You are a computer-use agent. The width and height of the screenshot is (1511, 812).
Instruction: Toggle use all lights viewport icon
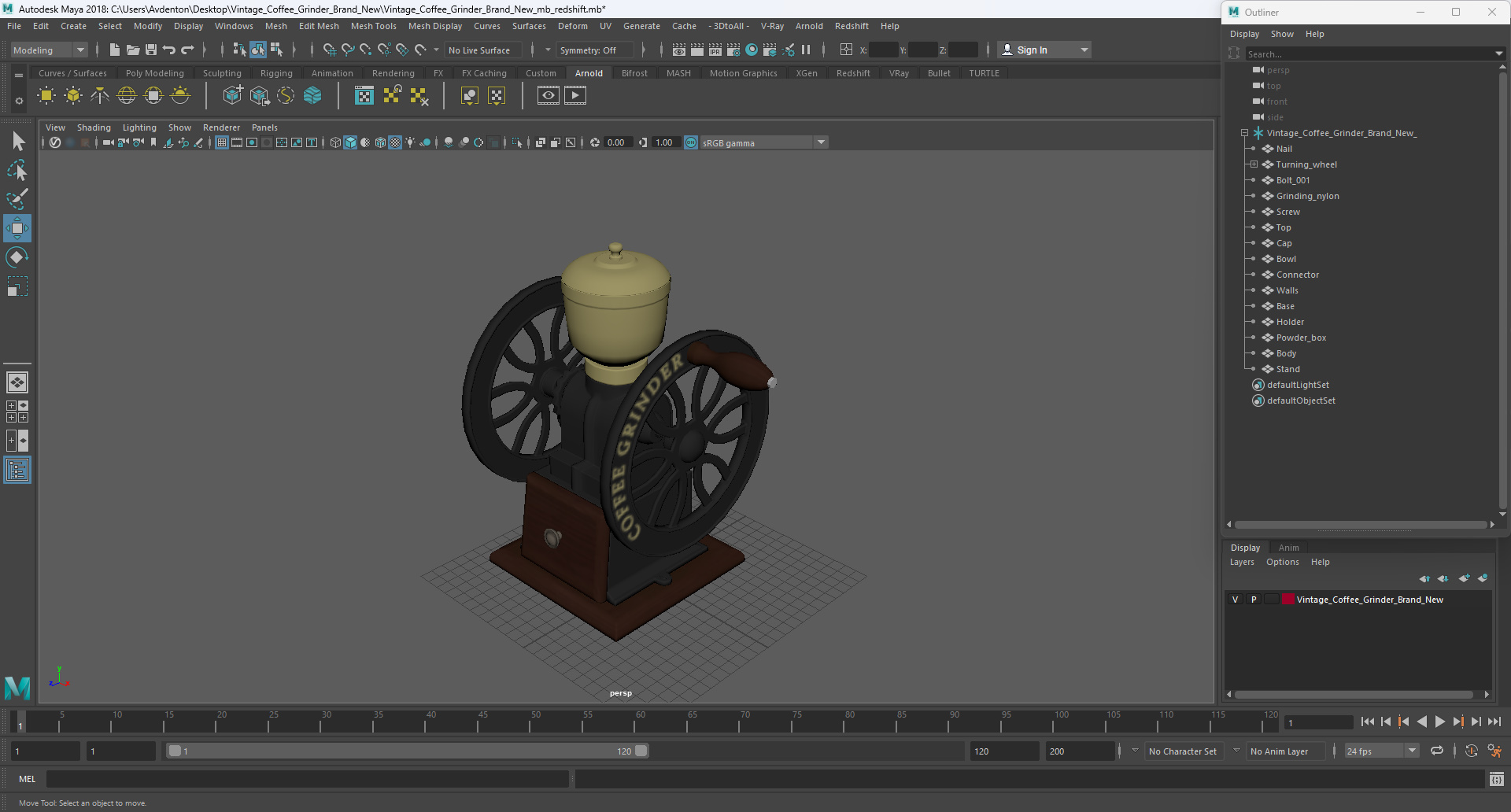[x=410, y=142]
